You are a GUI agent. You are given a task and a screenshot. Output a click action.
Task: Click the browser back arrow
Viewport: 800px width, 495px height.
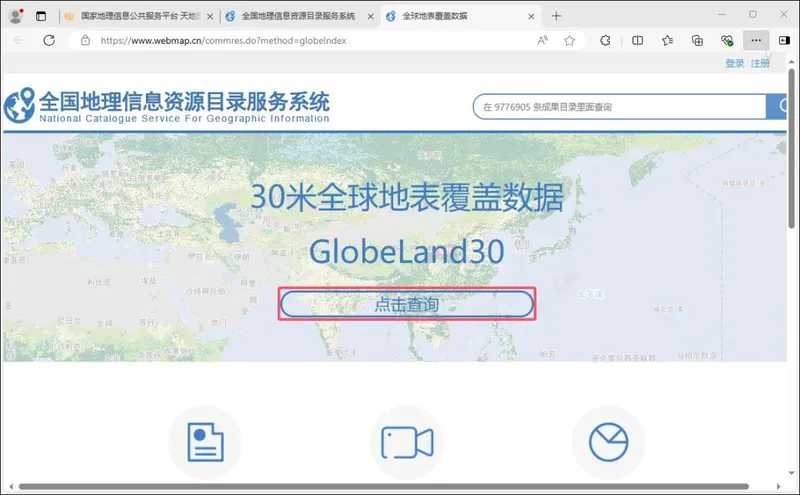point(19,40)
